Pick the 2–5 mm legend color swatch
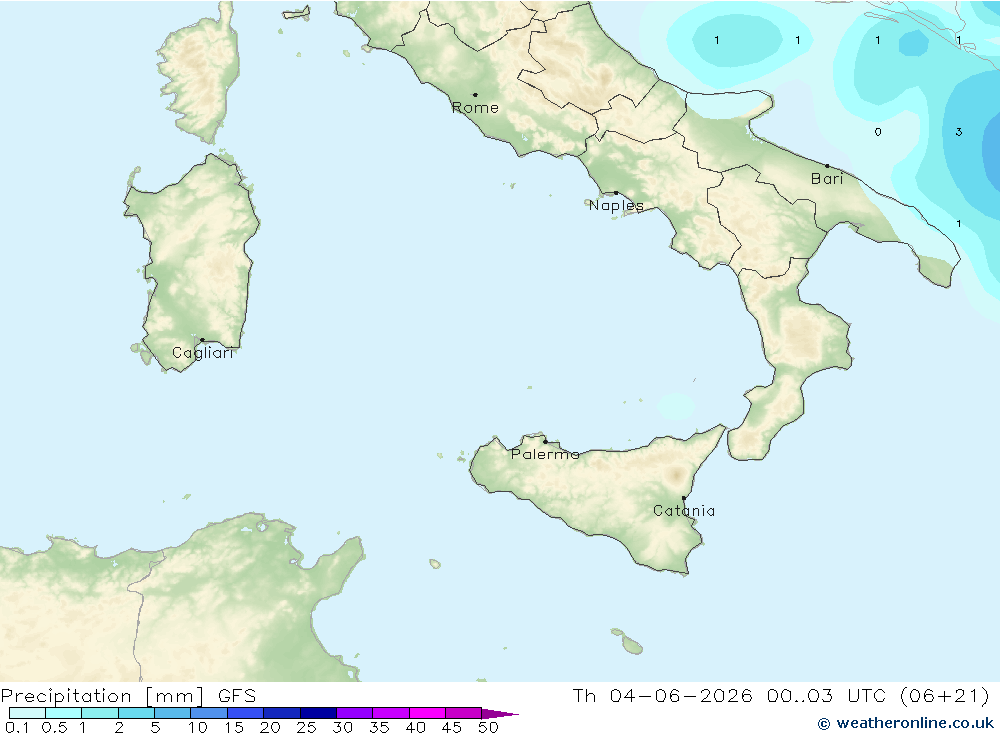This screenshot has height=733, width=1000. tap(136, 713)
